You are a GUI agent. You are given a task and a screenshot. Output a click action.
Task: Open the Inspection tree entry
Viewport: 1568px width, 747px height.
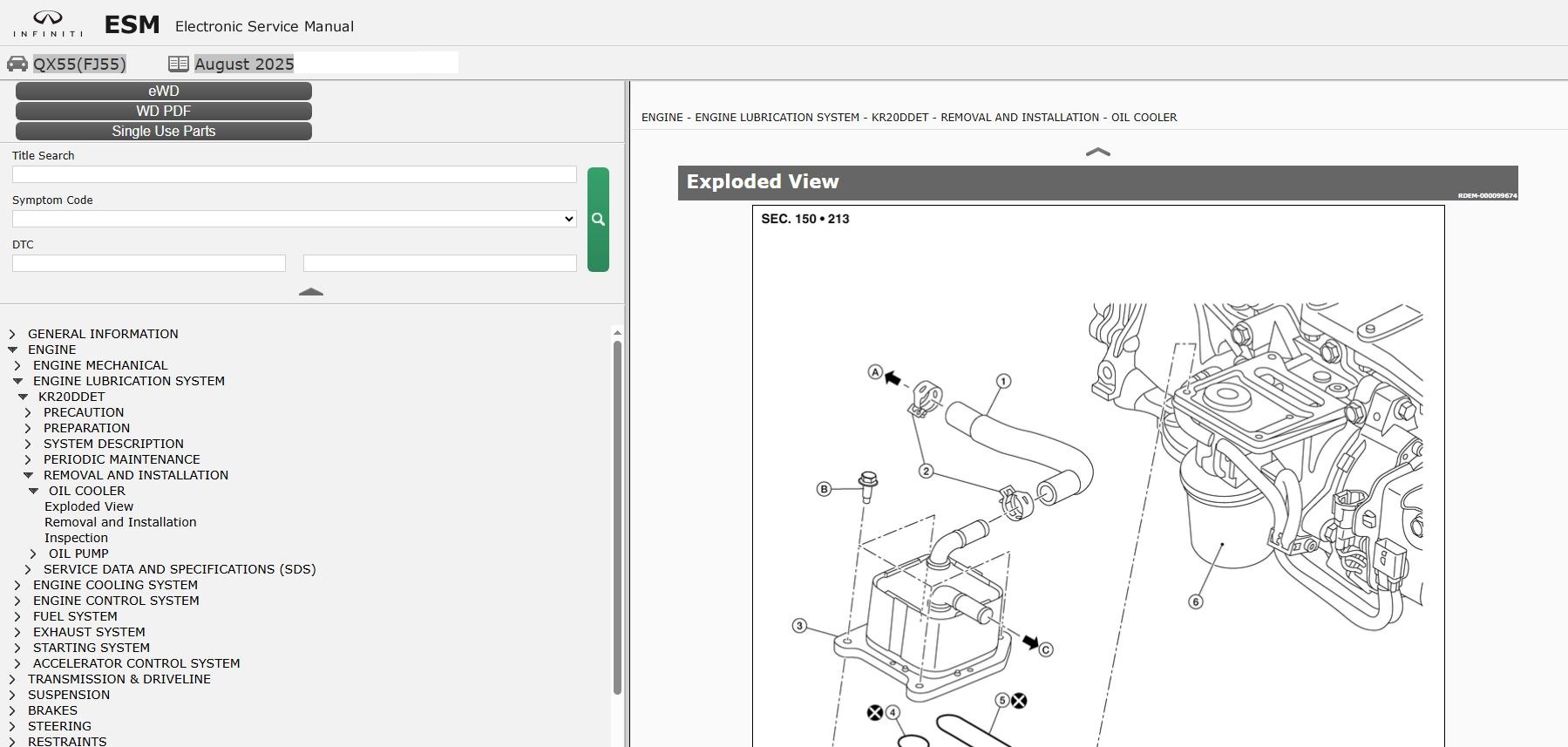click(76, 538)
